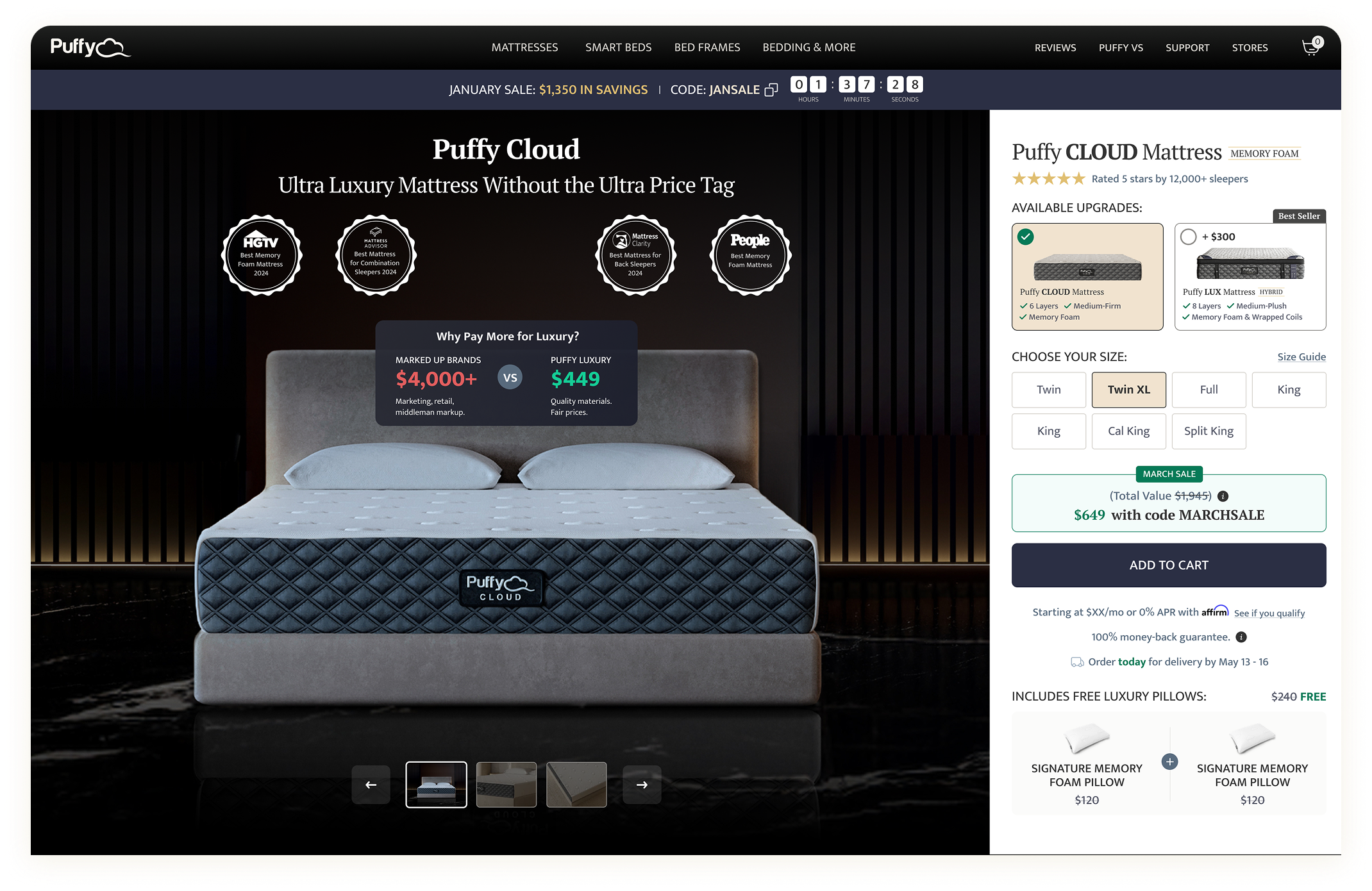Copy the JANSALE code using copy icon

pyautogui.click(x=771, y=90)
